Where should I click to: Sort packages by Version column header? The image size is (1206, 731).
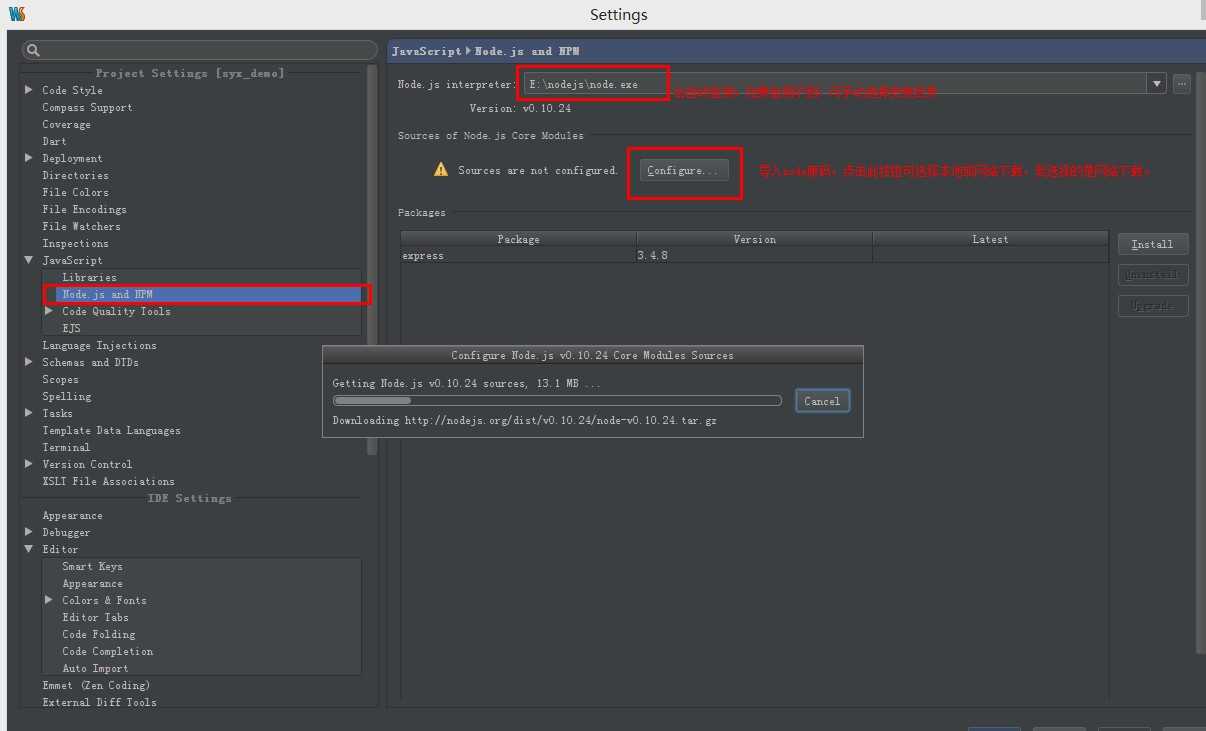[754, 239]
